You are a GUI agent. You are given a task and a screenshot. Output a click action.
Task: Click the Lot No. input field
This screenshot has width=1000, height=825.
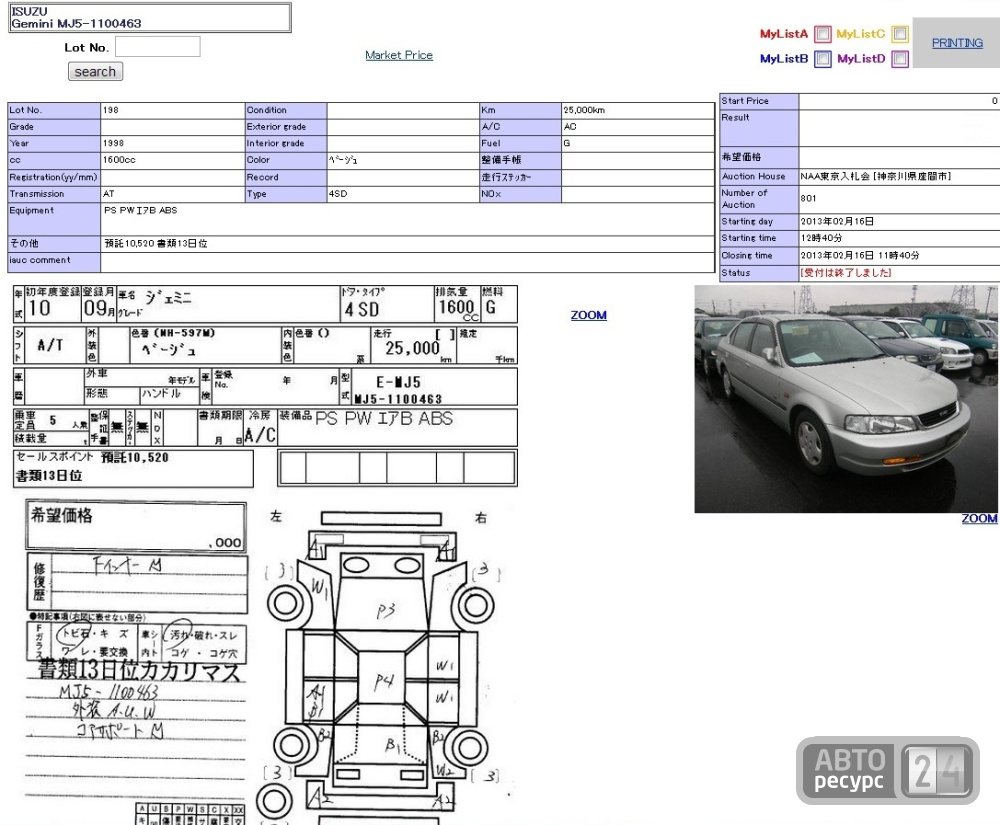click(x=158, y=47)
